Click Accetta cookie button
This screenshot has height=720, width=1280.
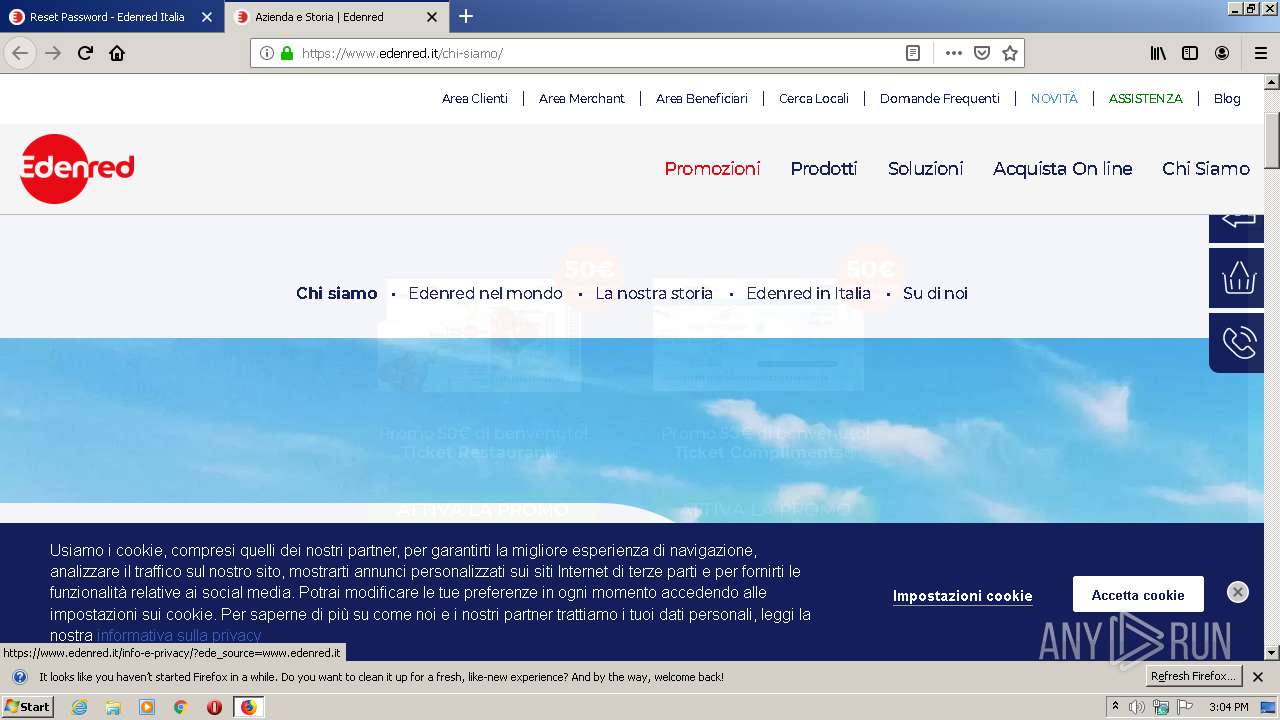point(1138,594)
